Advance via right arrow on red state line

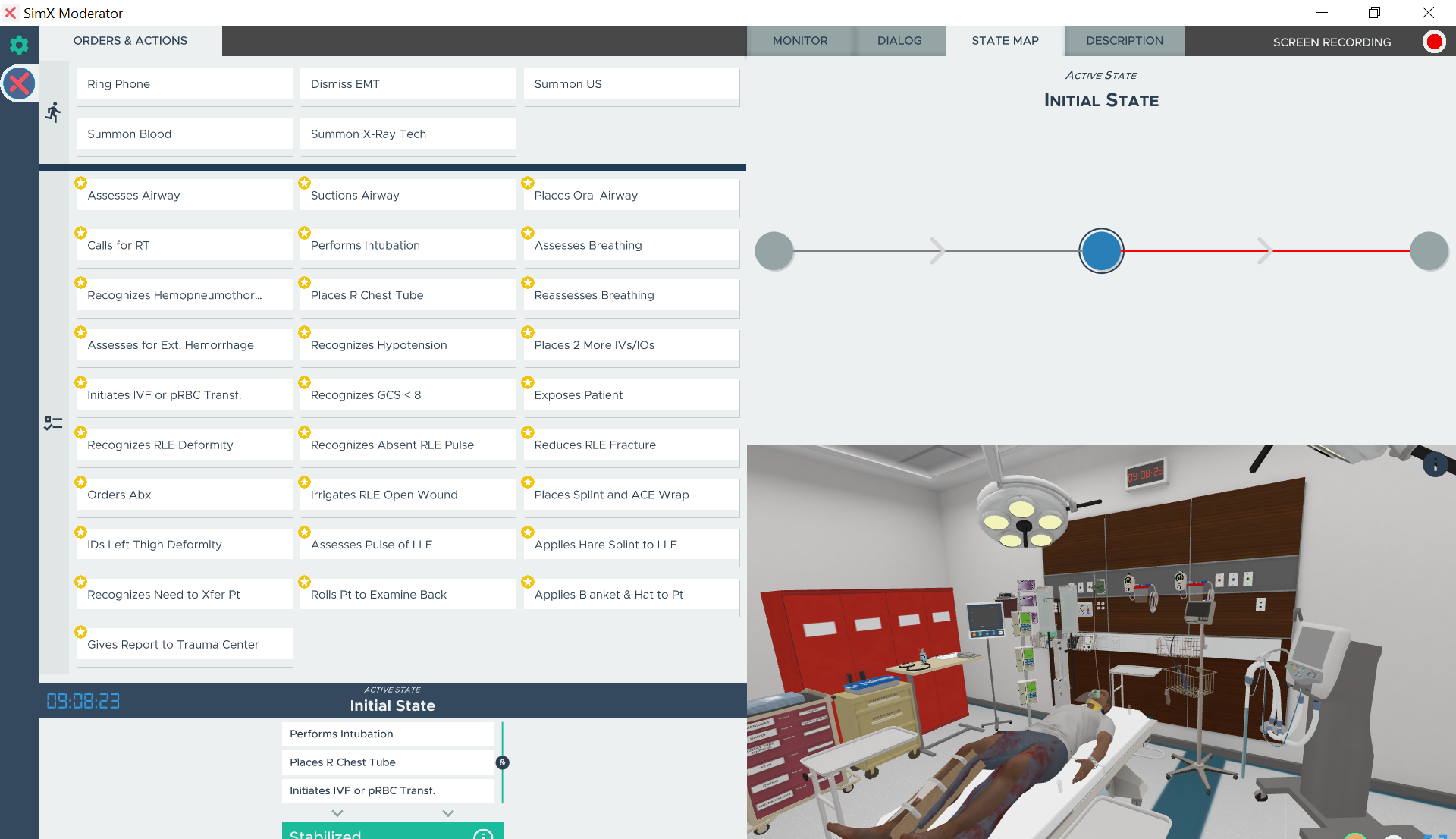[x=1264, y=251]
